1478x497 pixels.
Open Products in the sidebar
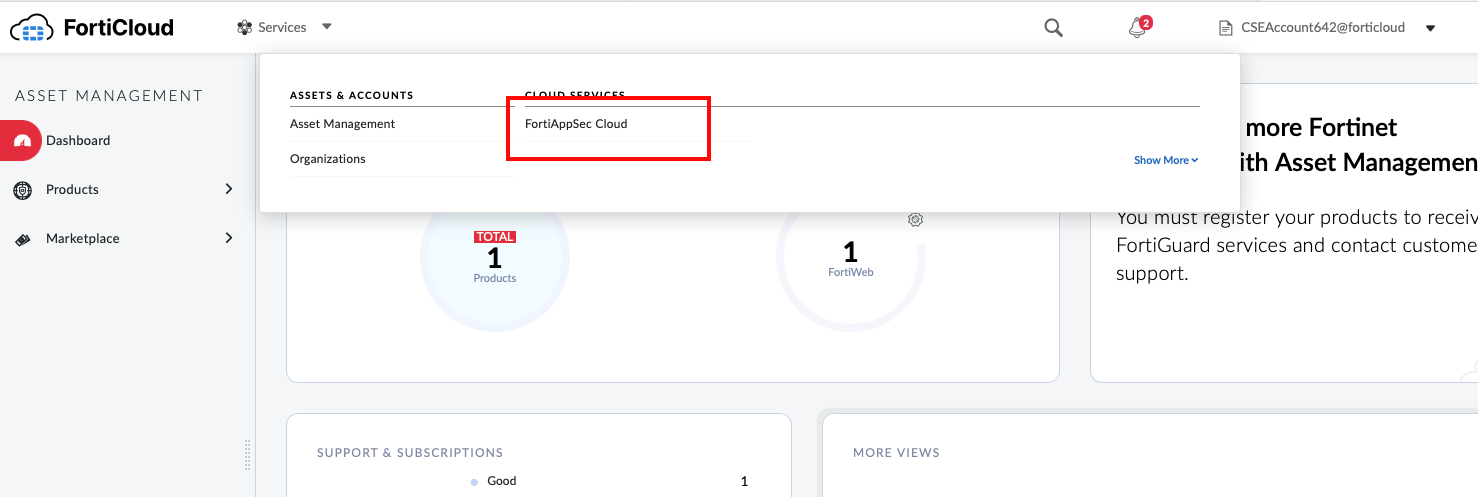tap(72, 189)
